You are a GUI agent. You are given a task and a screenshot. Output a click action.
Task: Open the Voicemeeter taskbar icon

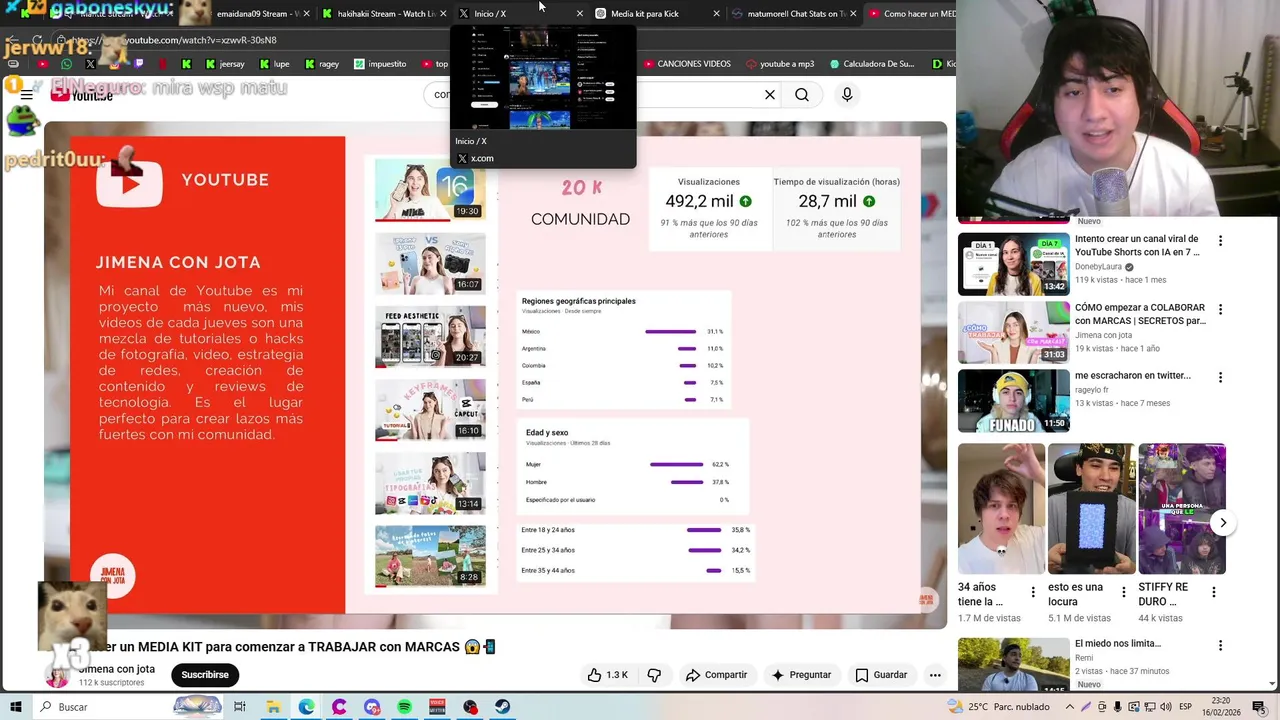point(437,707)
